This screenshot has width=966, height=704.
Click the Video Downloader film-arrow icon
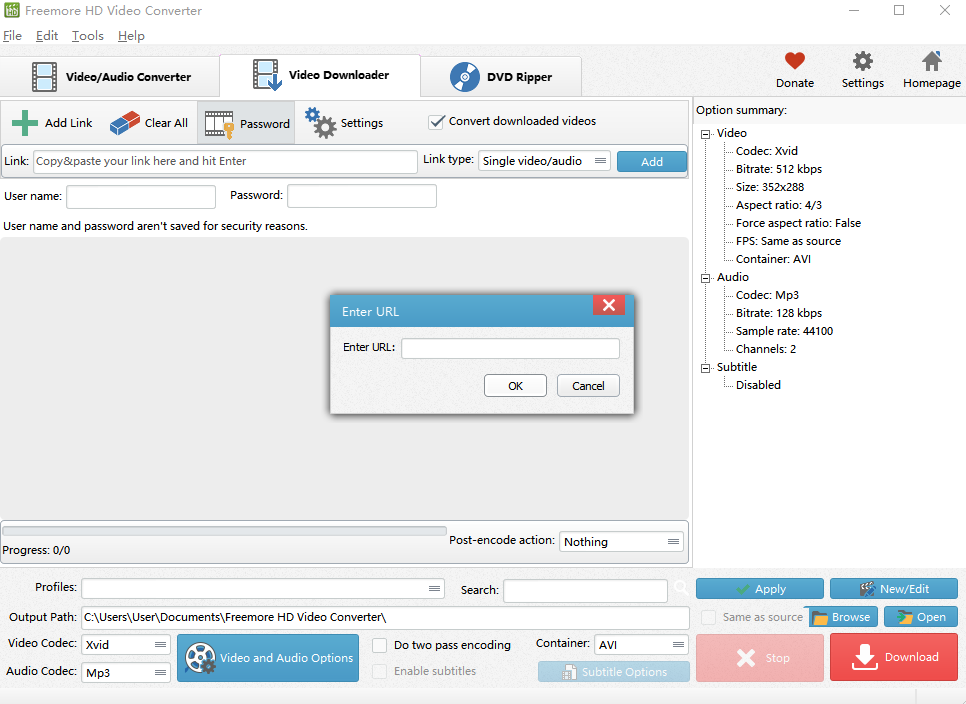coord(267,75)
